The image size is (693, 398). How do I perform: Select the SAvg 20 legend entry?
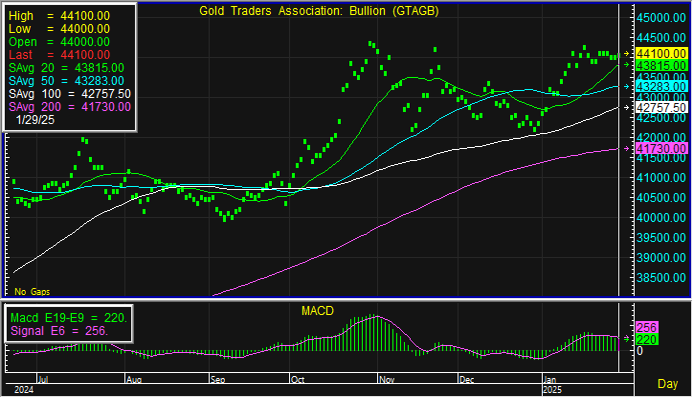66,68
